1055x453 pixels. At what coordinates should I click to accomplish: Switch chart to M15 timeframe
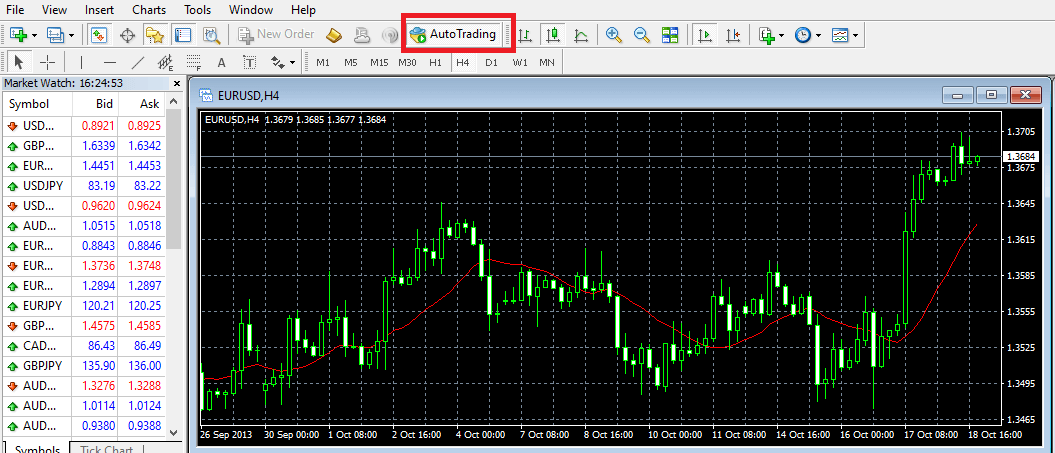379,63
